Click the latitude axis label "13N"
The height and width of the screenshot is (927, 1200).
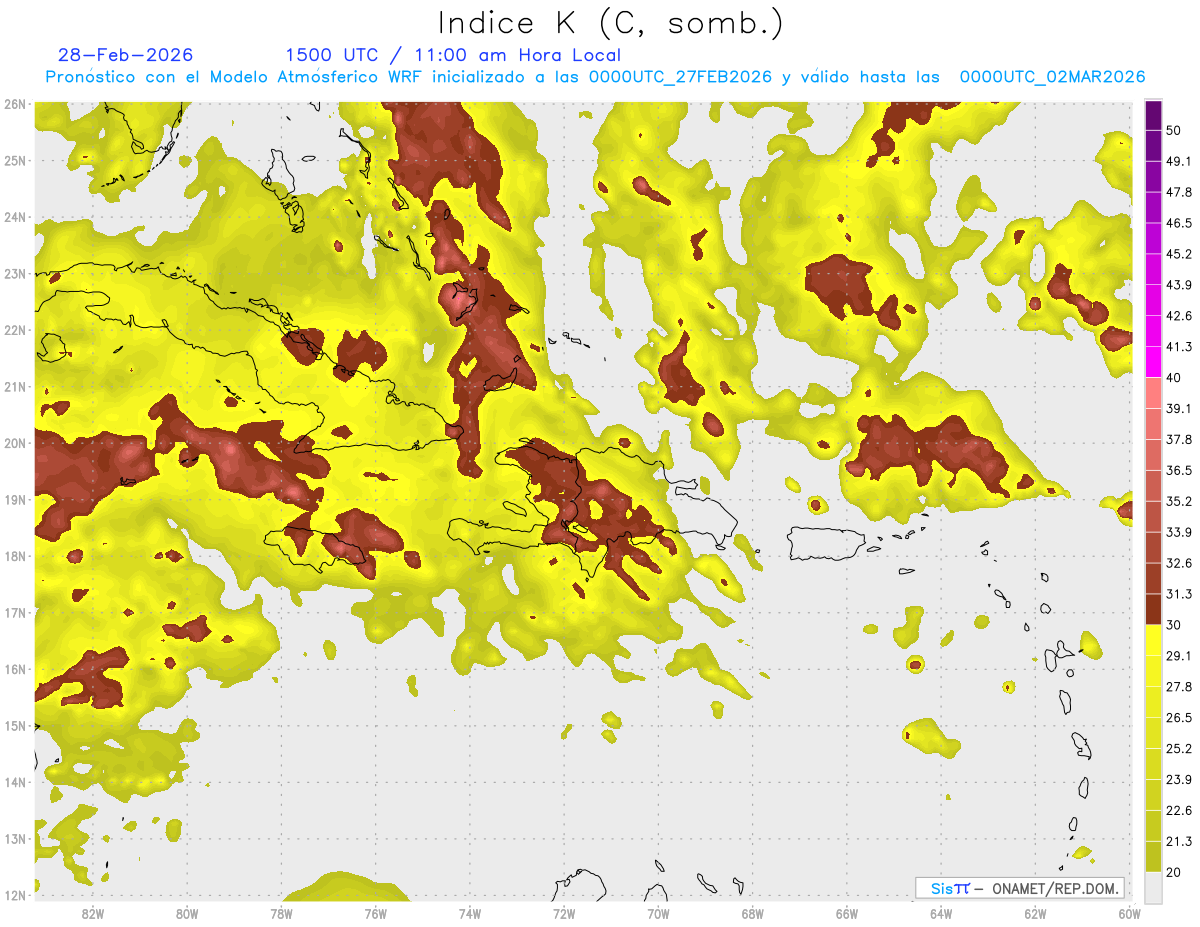15,839
